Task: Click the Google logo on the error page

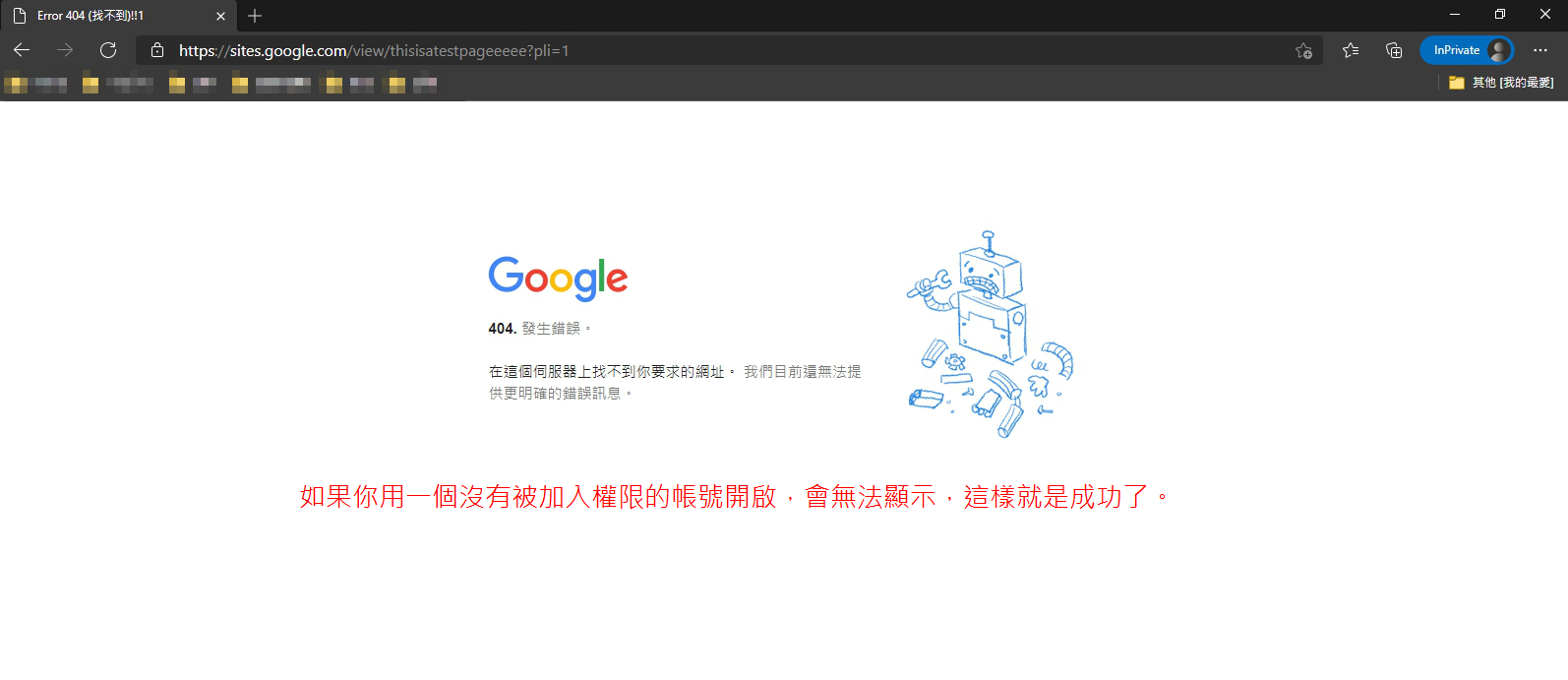Action: (x=558, y=278)
